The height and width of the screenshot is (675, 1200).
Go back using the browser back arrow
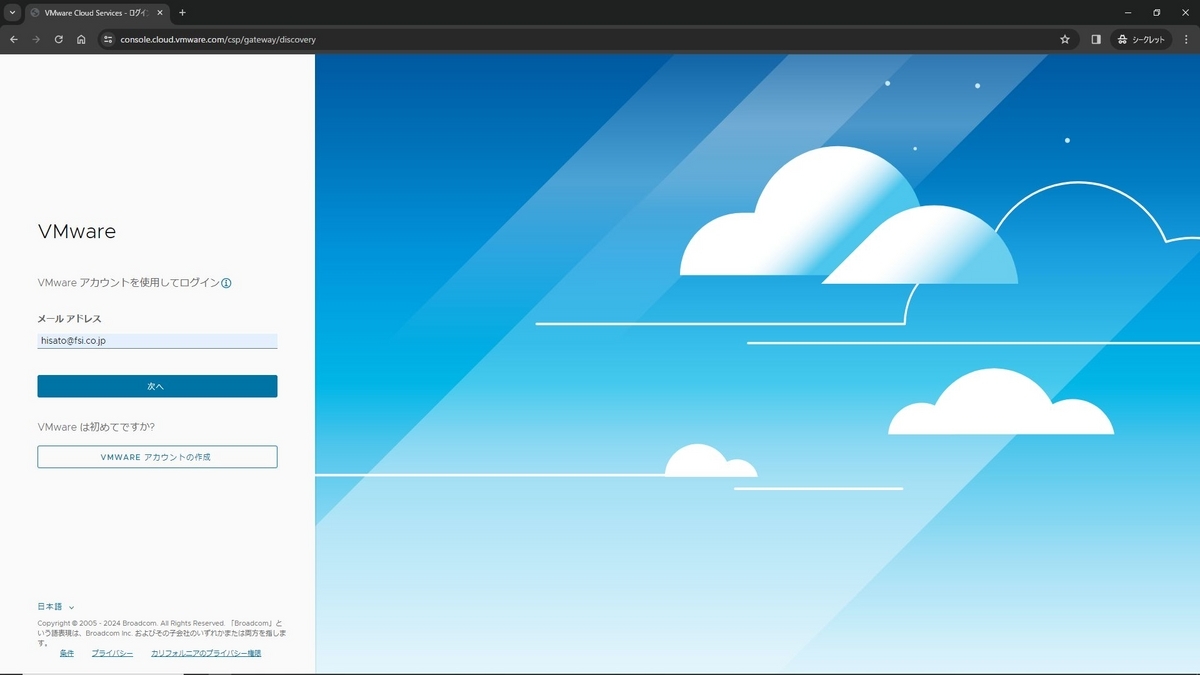[14, 40]
